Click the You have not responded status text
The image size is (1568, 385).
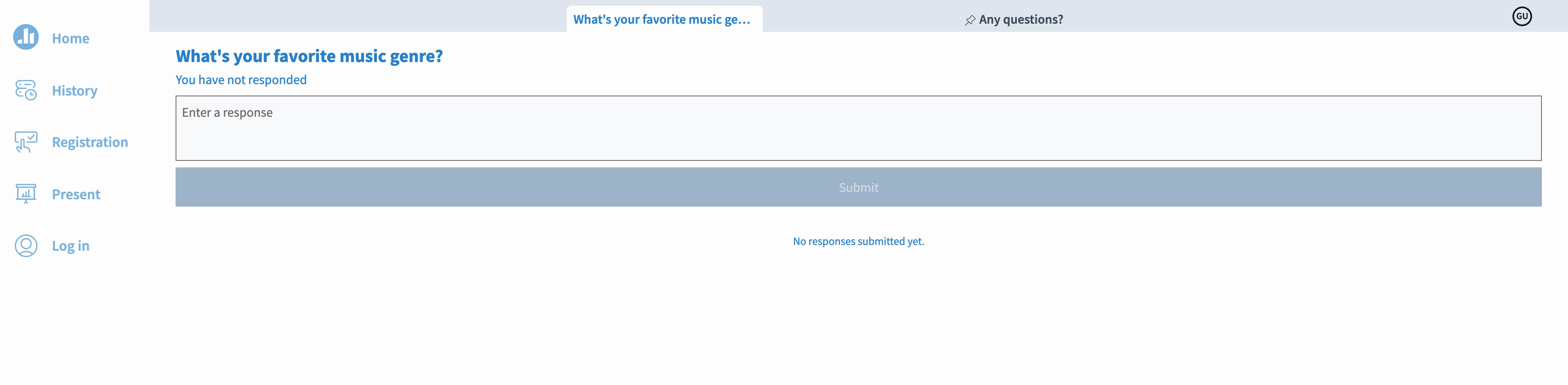pos(241,80)
